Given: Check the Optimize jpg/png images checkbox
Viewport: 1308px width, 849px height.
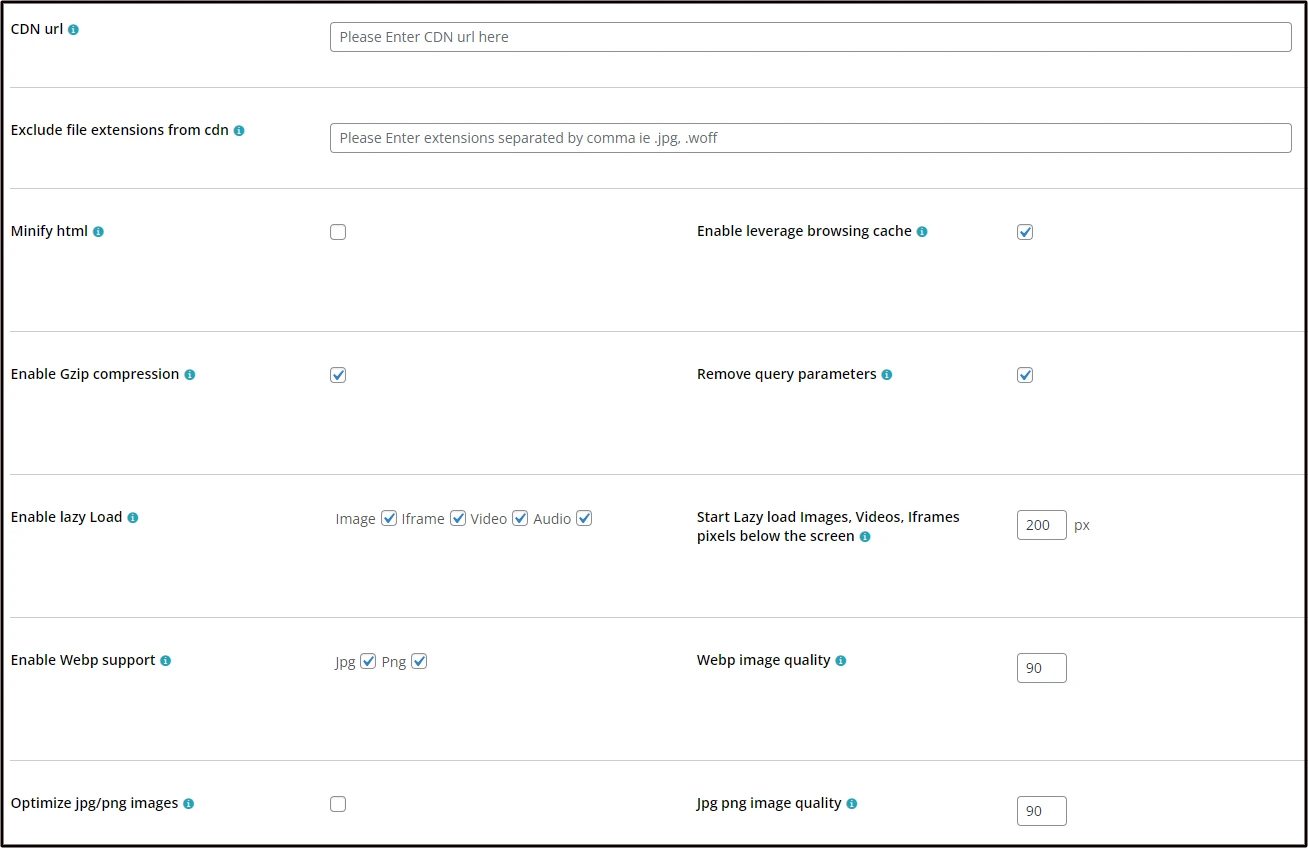Looking at the screenshot, I should (338, 804).
